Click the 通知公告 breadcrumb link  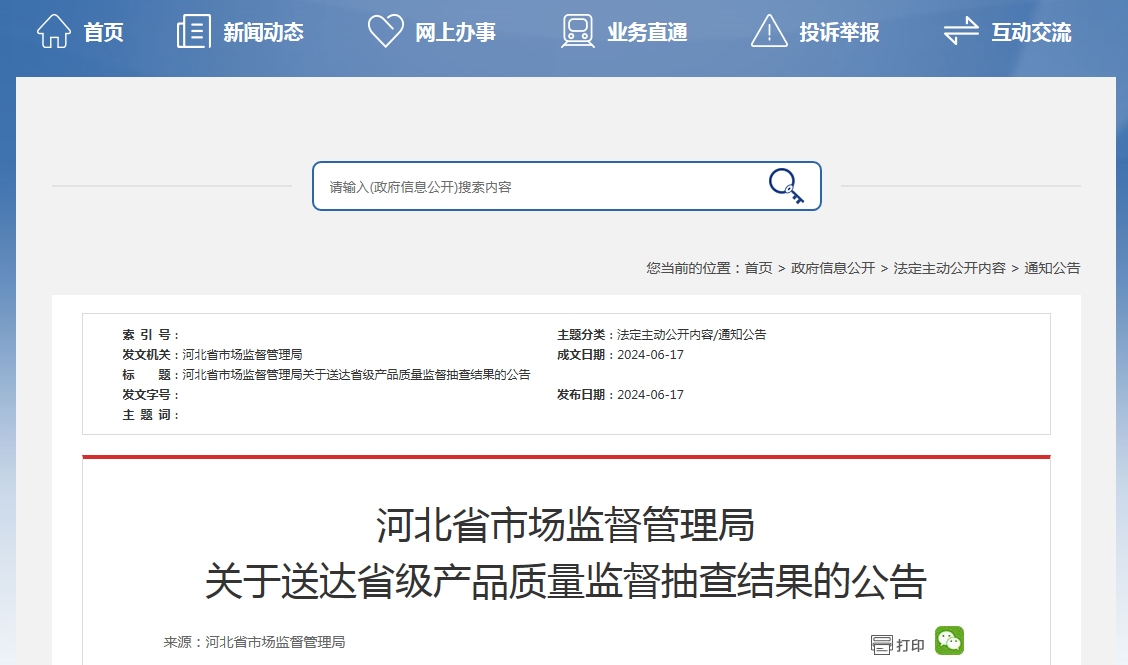[x=1052, y=268]
